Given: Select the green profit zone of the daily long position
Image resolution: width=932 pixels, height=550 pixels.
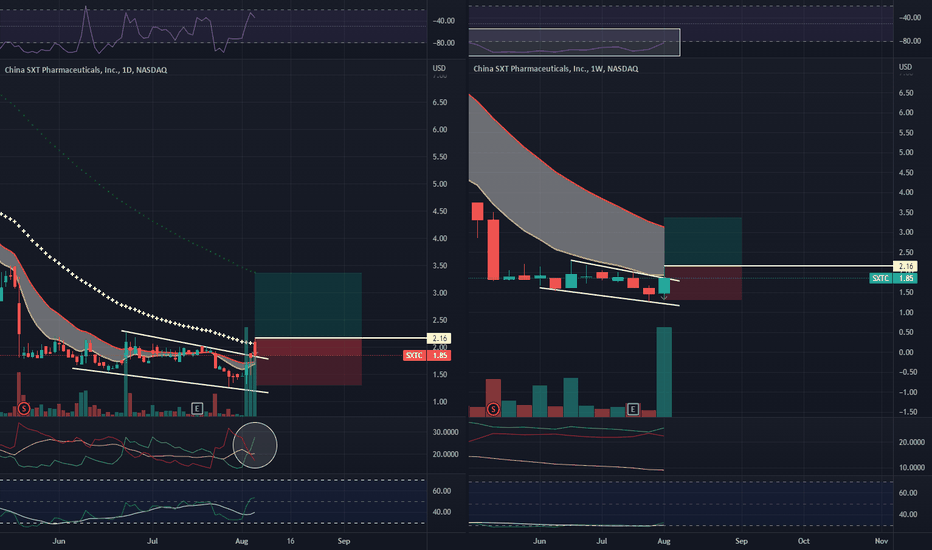Looking at the screenshot, I should 308,306.
